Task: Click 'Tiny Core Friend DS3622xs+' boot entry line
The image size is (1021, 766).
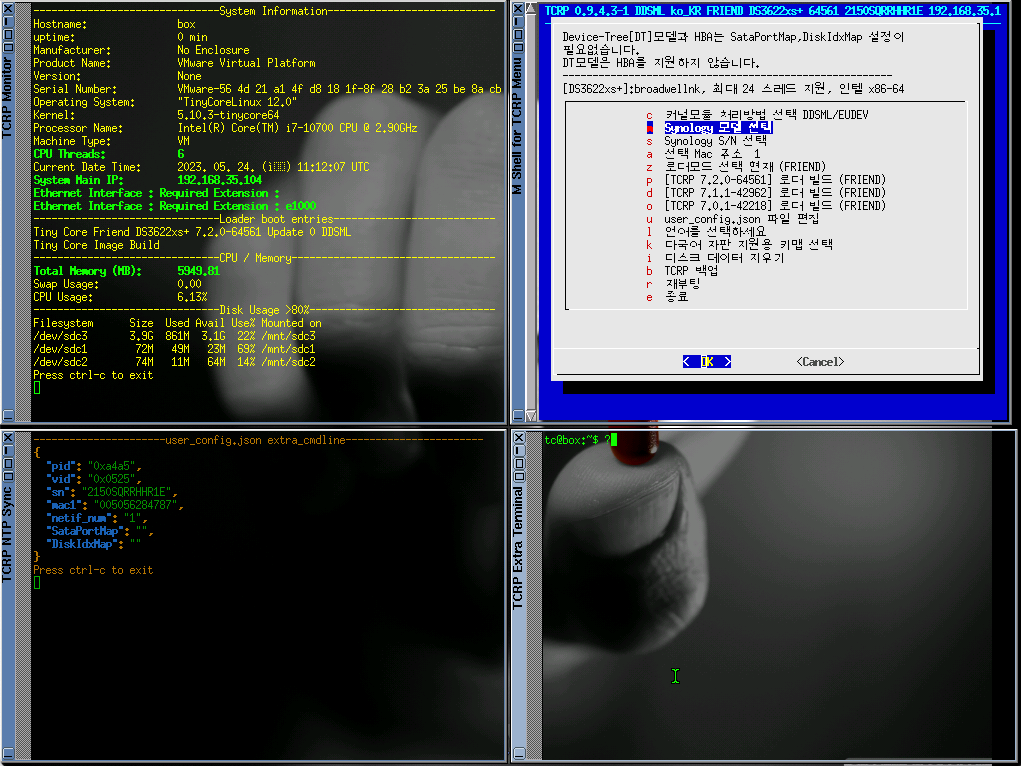Action: click(x=192, y=232)
